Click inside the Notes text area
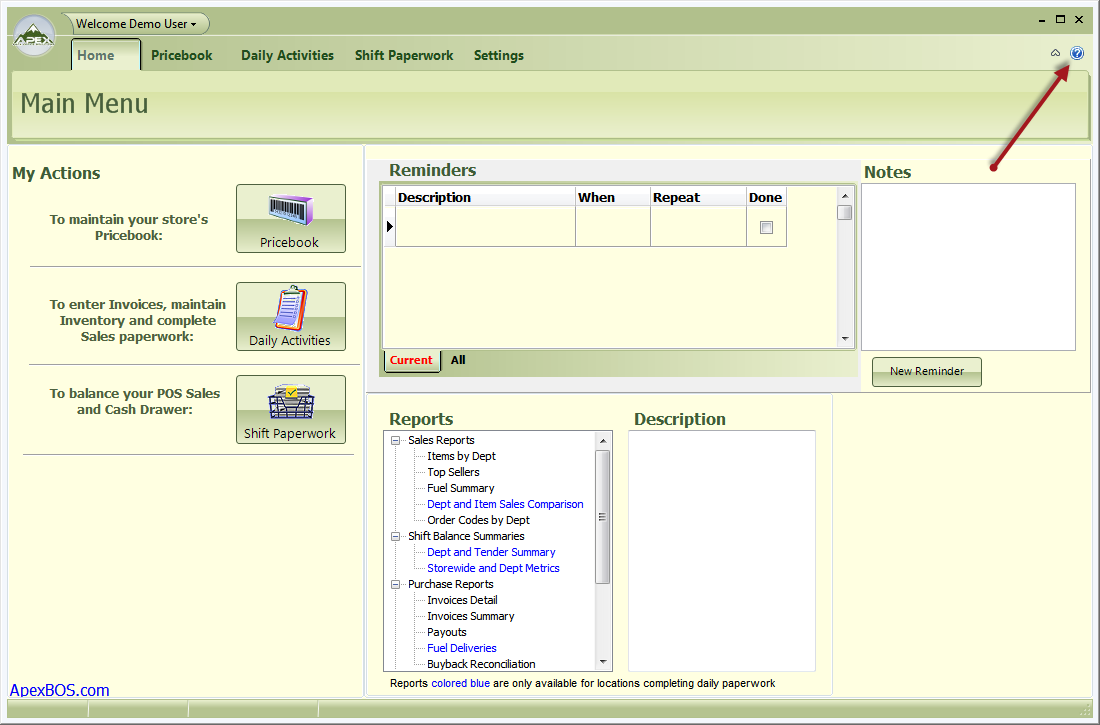The width and height of the screenshot is (1100, 725). 967,266
